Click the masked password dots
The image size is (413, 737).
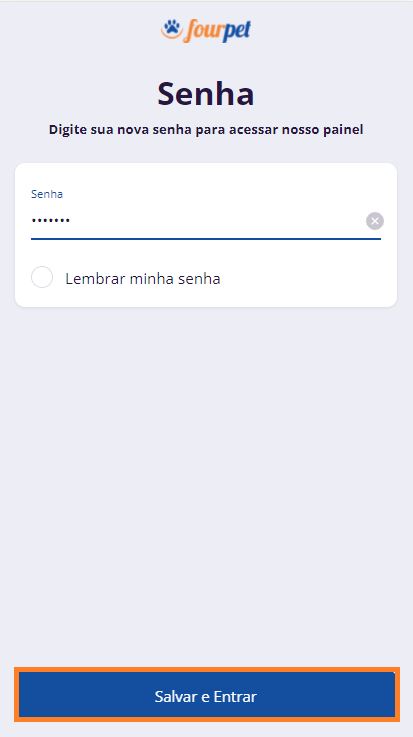51,220
